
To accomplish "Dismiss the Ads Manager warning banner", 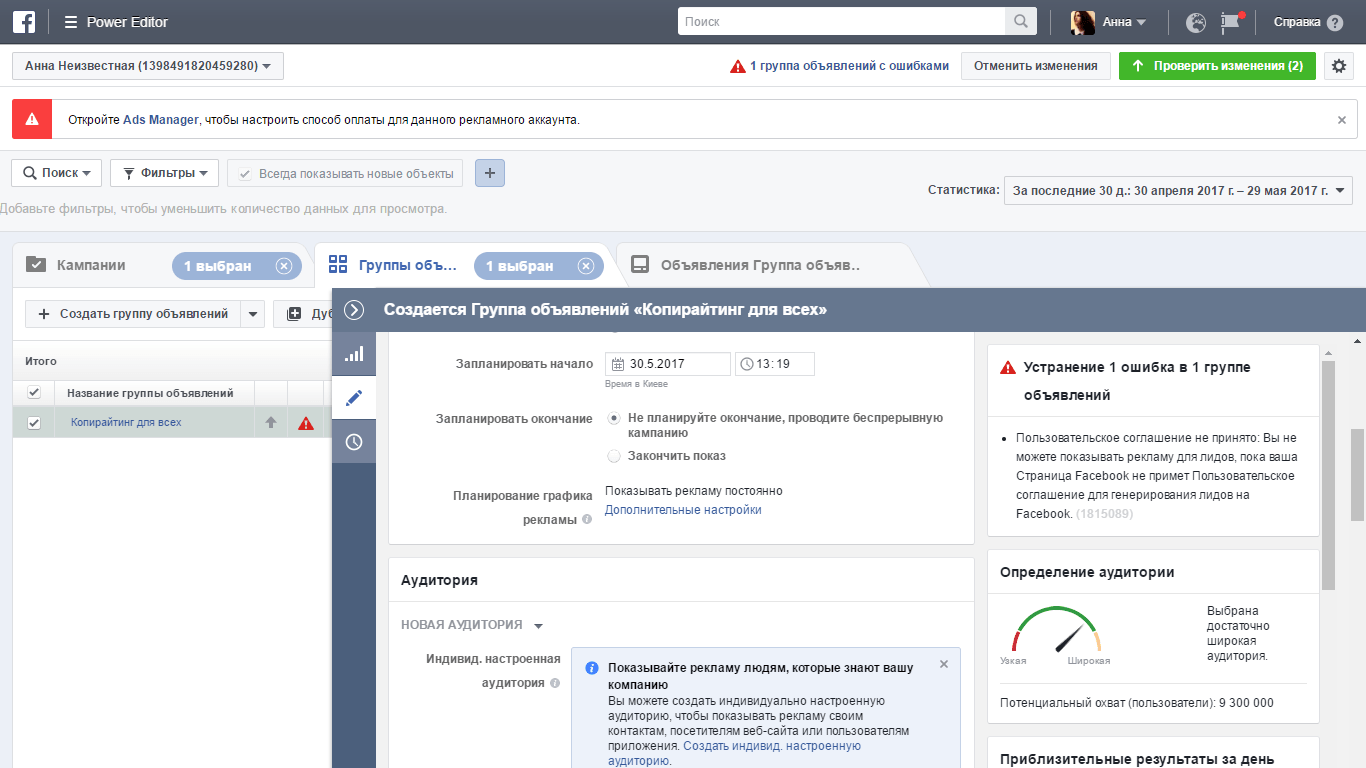I will click(1342, 120).
